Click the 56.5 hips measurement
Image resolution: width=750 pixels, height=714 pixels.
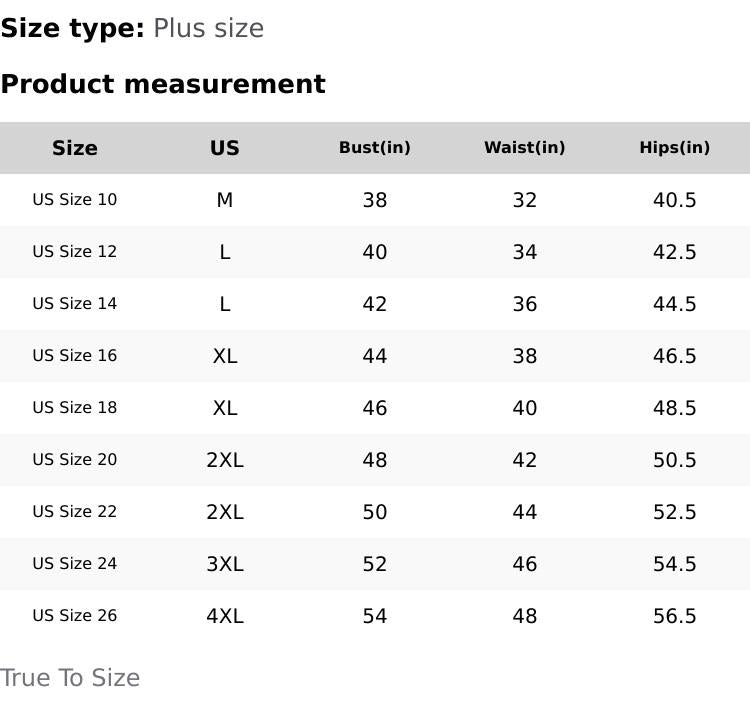coord(675,616)
